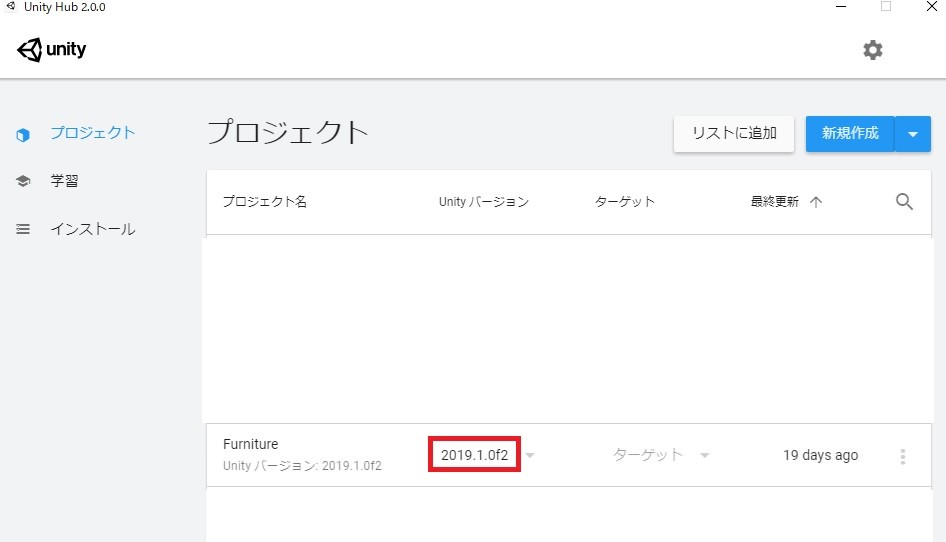Click the インストール list icon in sidebar

23,229
